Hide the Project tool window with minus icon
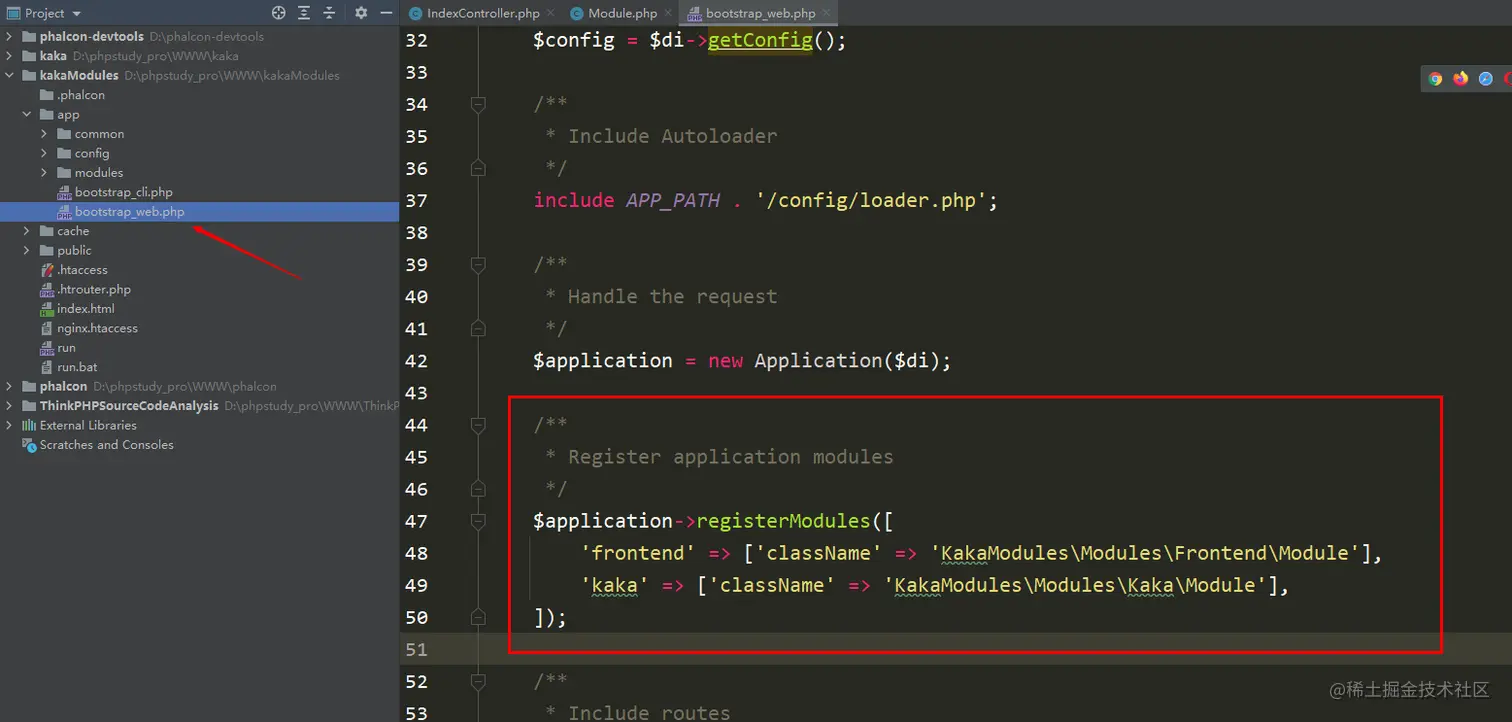The image size is (1512, 722). click(x=386, y=13)
